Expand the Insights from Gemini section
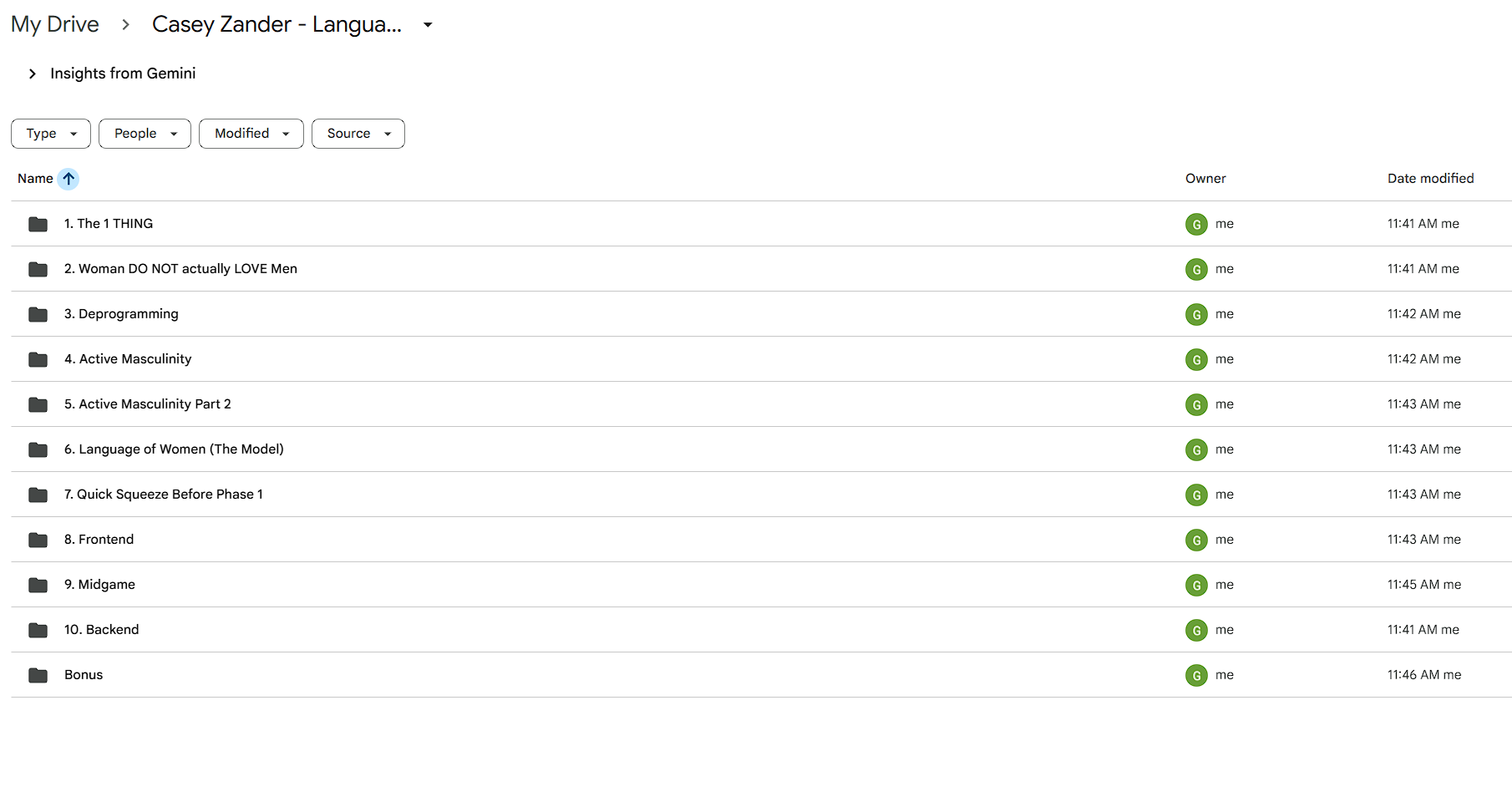 [x=33, y=74]
